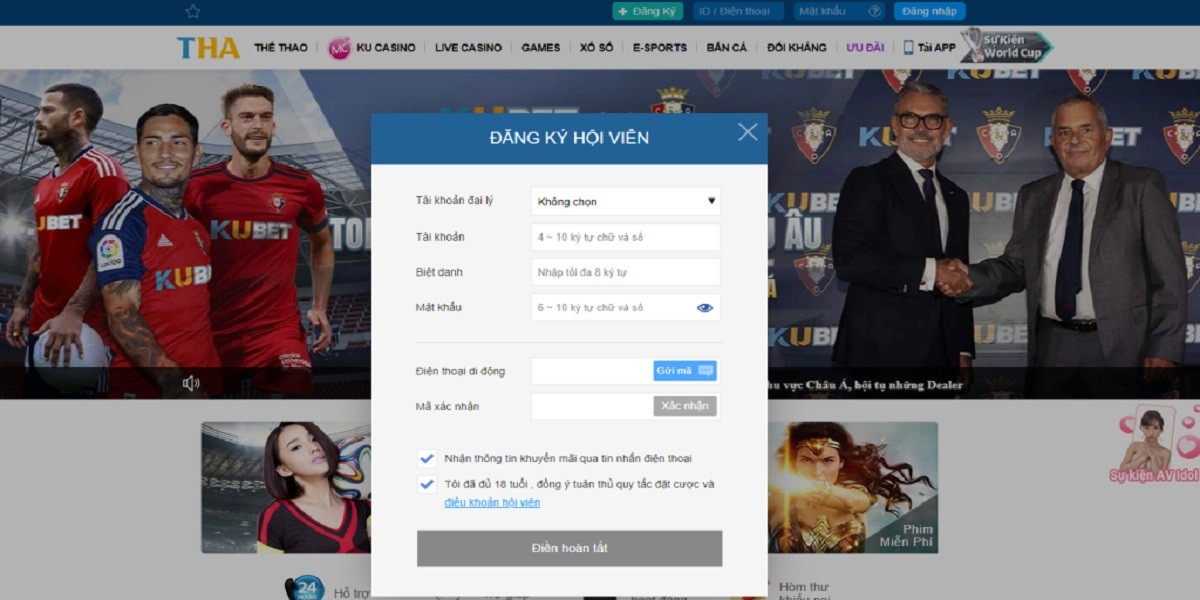Open the LIVE CASINO menu
The image size is (1200, 600).
tap(468, 47)
